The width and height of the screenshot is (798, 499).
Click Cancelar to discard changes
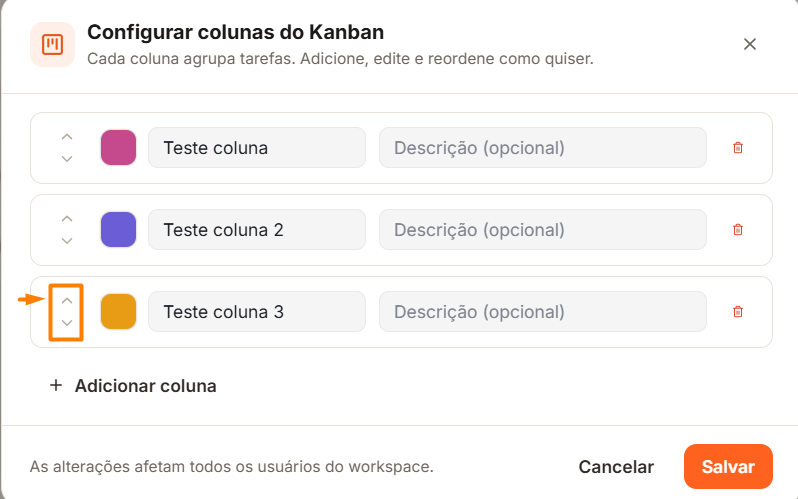click(x=616, y=466)
